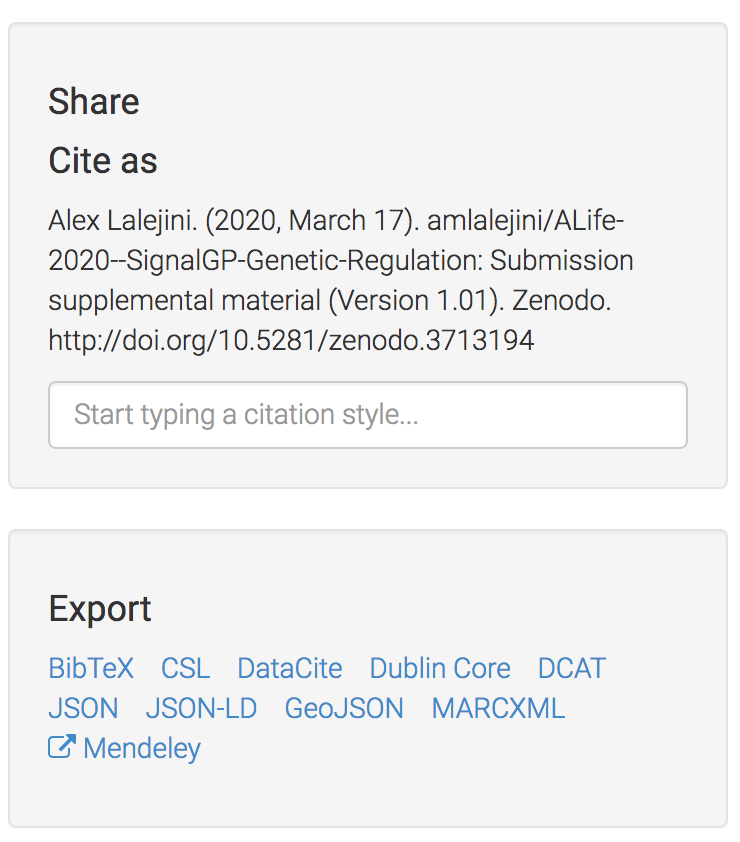The image size is (740, 842).
Task: Click the zenodo DOI URL text
Action: (x=291, y=340)
